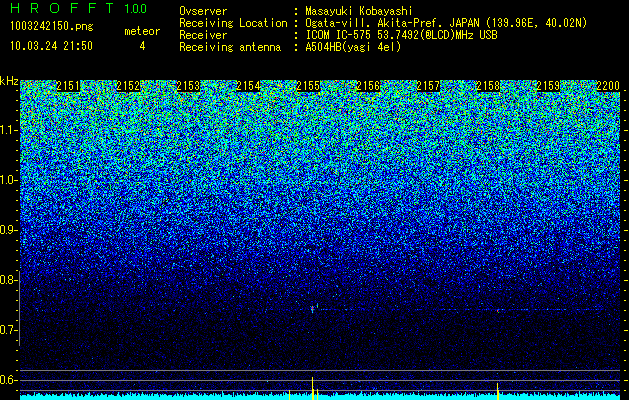629x400 pixels.
Task: Click the 0.7 kHz axis label
Action: [8, 330]
